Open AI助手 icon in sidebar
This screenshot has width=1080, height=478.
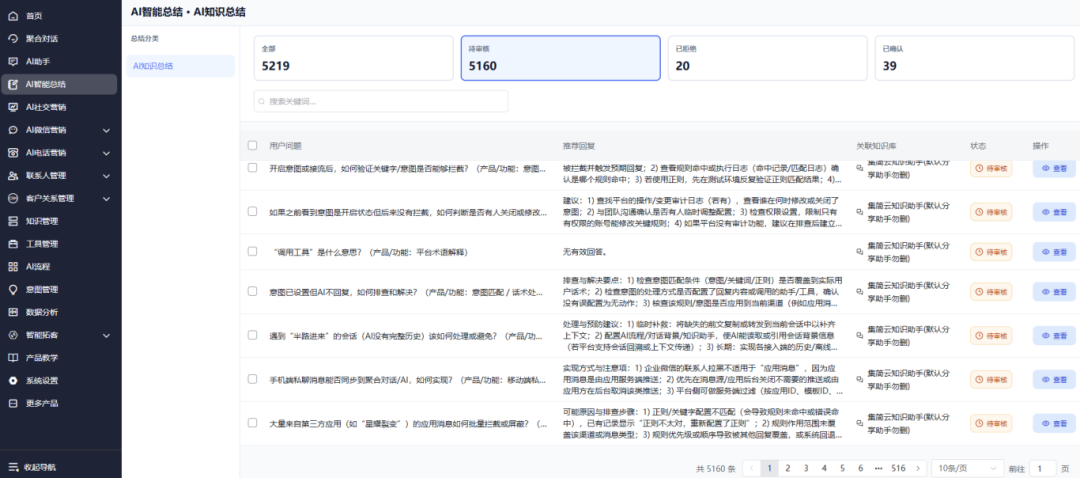[12, 61]
